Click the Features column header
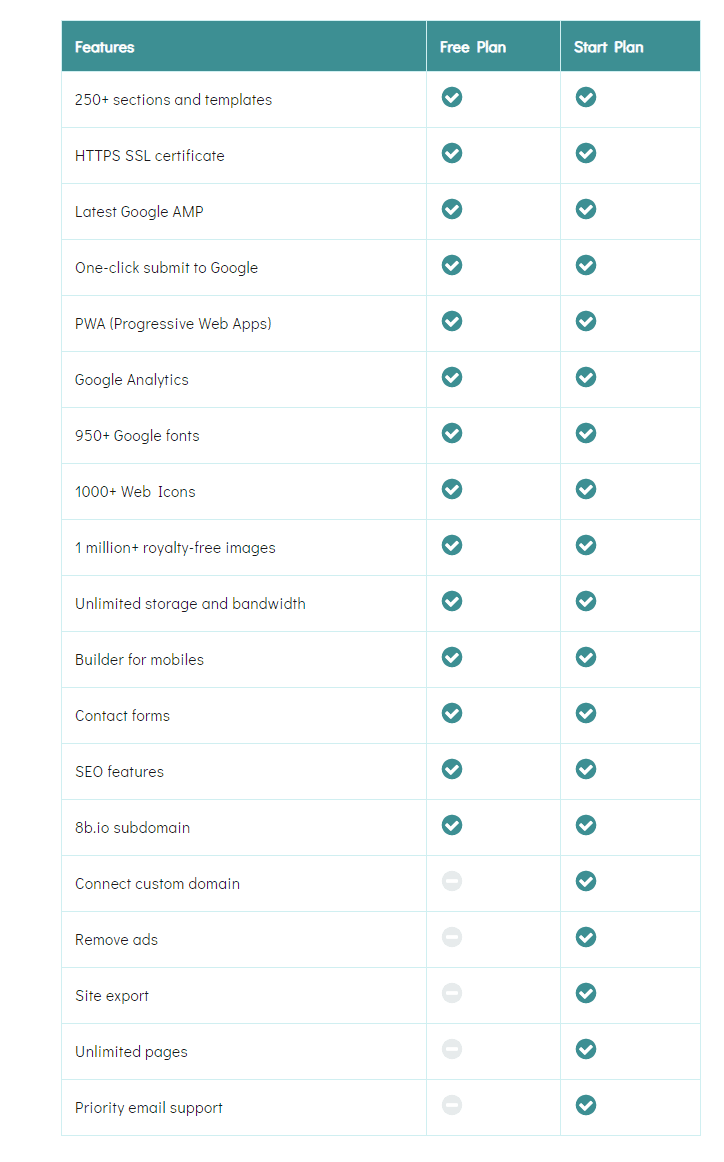The image size is (724, 1162). tap(104, 47)
